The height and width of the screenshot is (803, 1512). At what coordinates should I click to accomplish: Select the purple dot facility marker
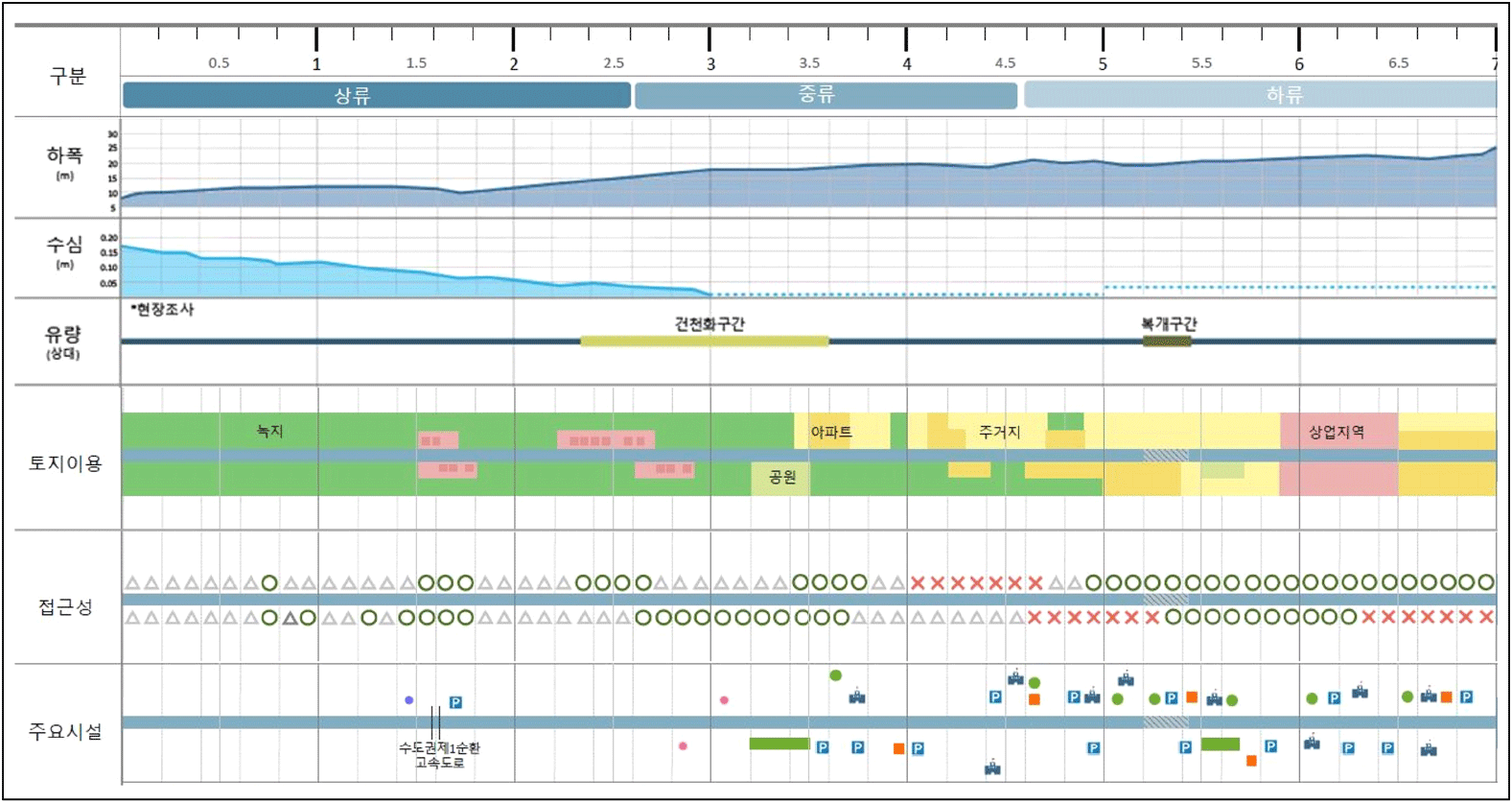tap(409, 700)
